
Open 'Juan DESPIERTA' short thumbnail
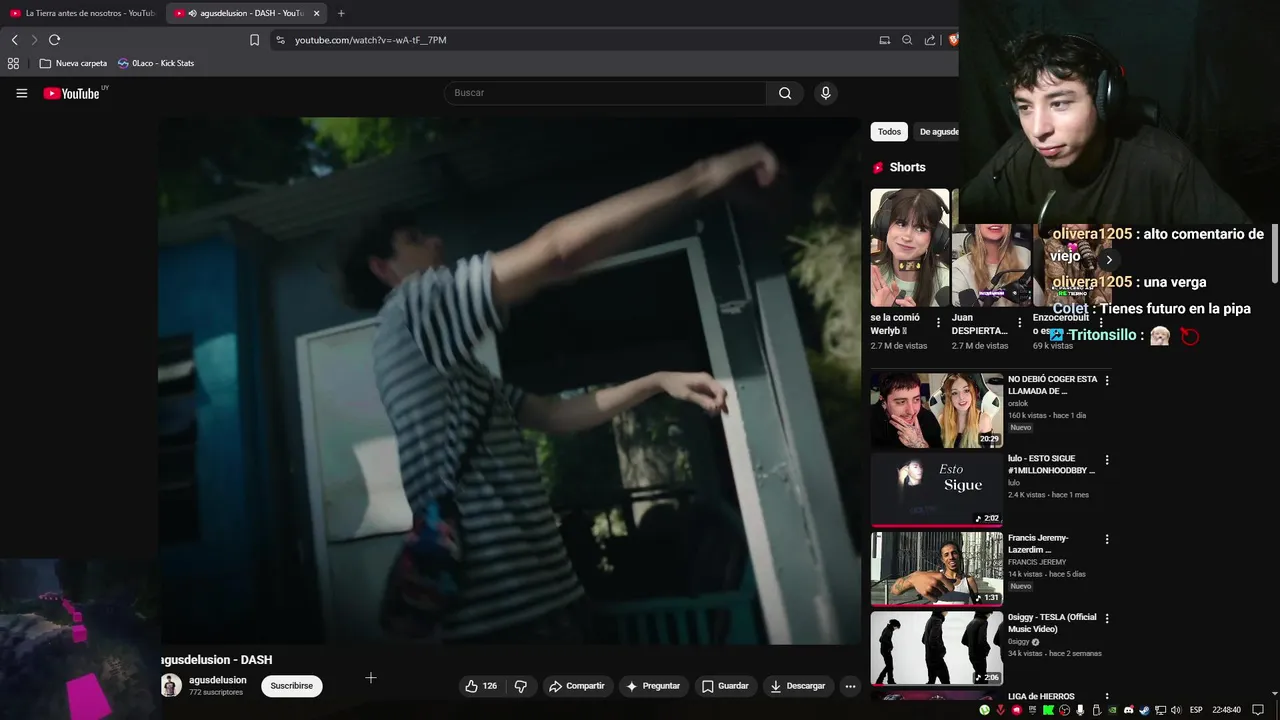991,248
